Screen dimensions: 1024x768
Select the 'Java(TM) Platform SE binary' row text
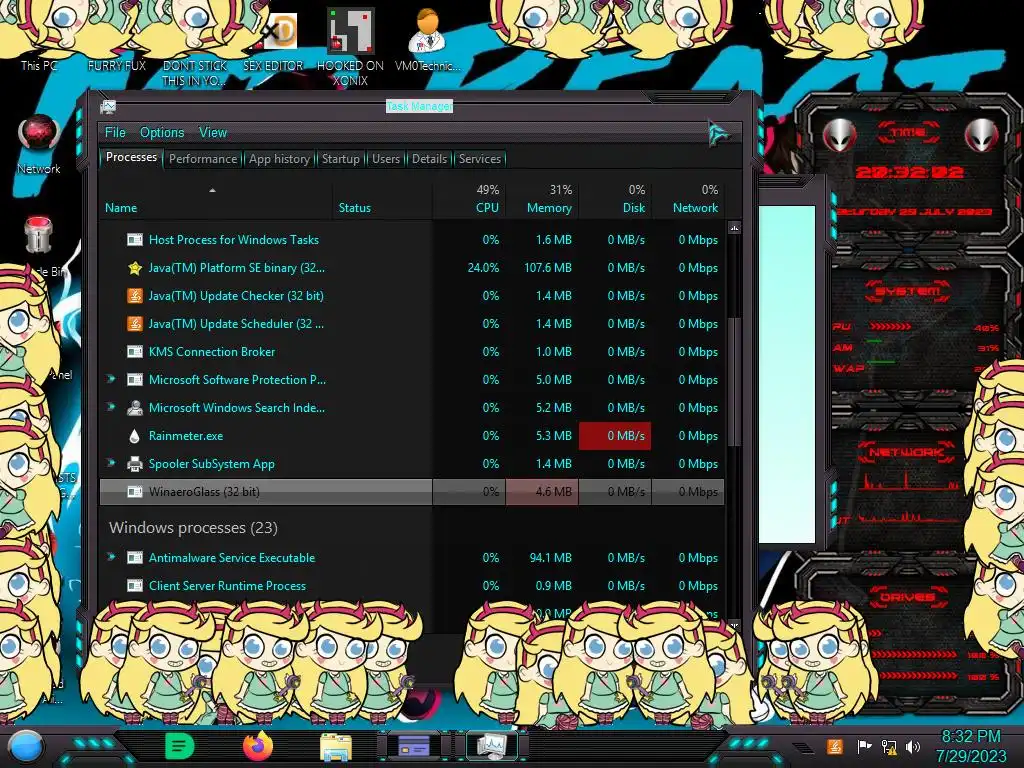pos(236,268)
